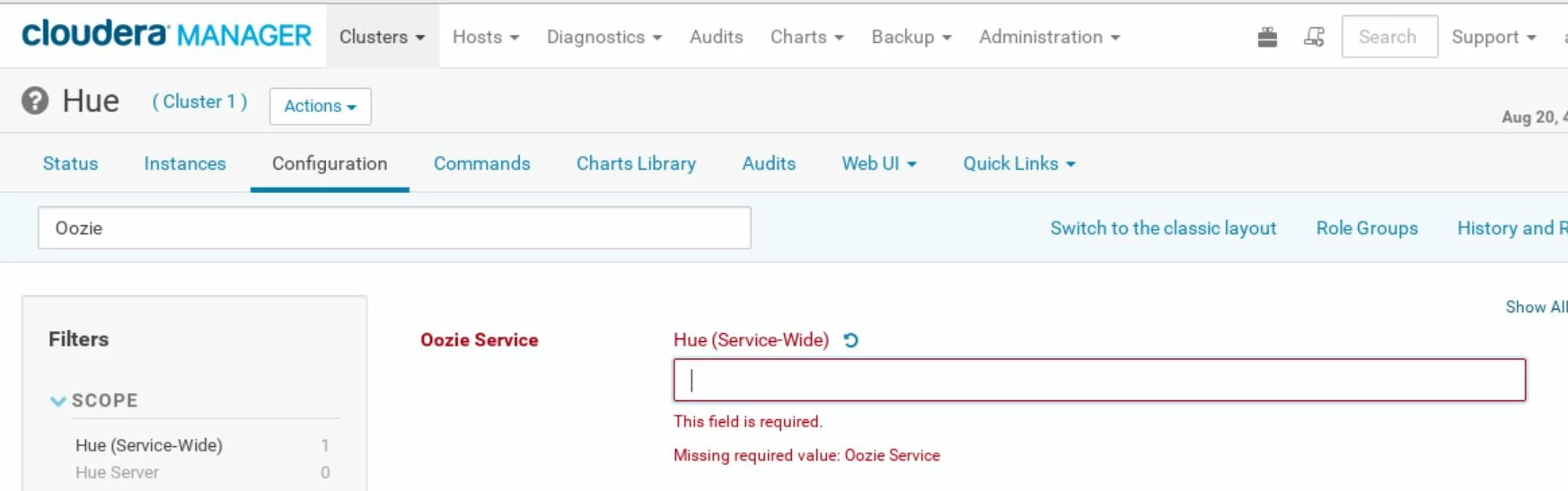This screenshot has width=1568, height=491.
Task: Expand the Quick Links dropdown
Action: (1019, 163)
